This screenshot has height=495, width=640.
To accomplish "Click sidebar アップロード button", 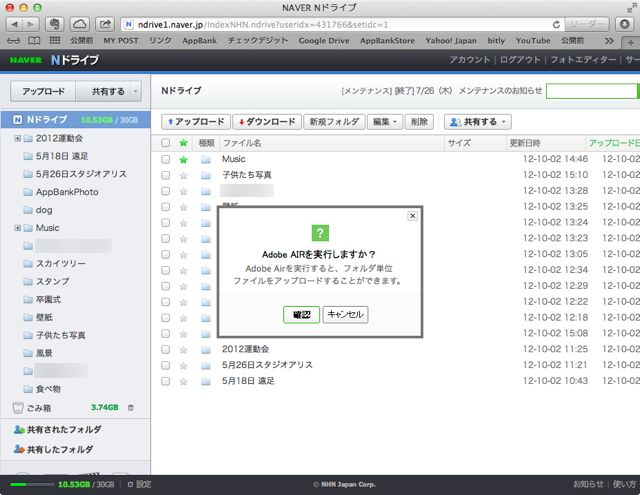I will click(x=43, y=91).
